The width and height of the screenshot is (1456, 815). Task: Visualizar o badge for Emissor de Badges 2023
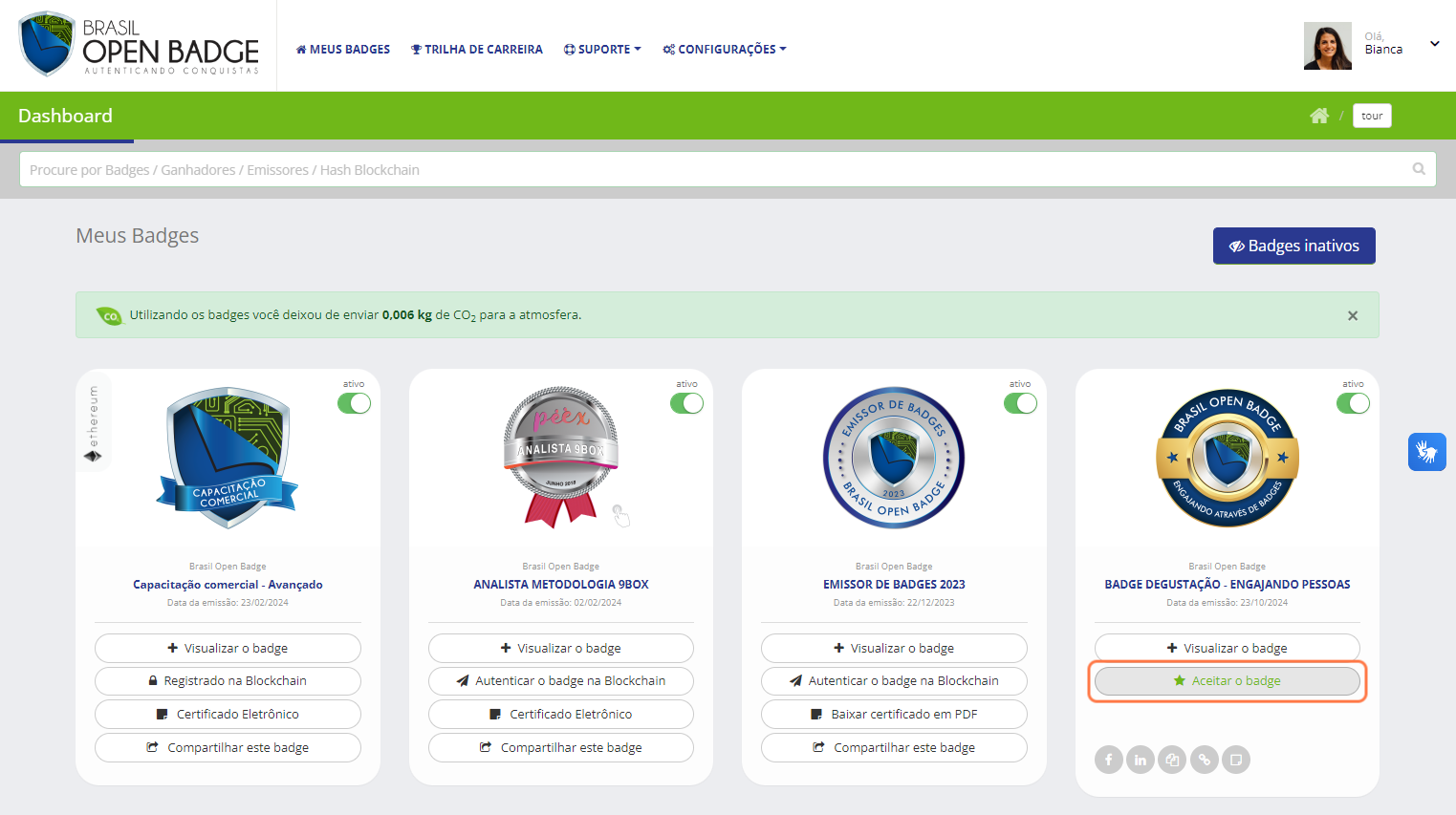(894, 648)
